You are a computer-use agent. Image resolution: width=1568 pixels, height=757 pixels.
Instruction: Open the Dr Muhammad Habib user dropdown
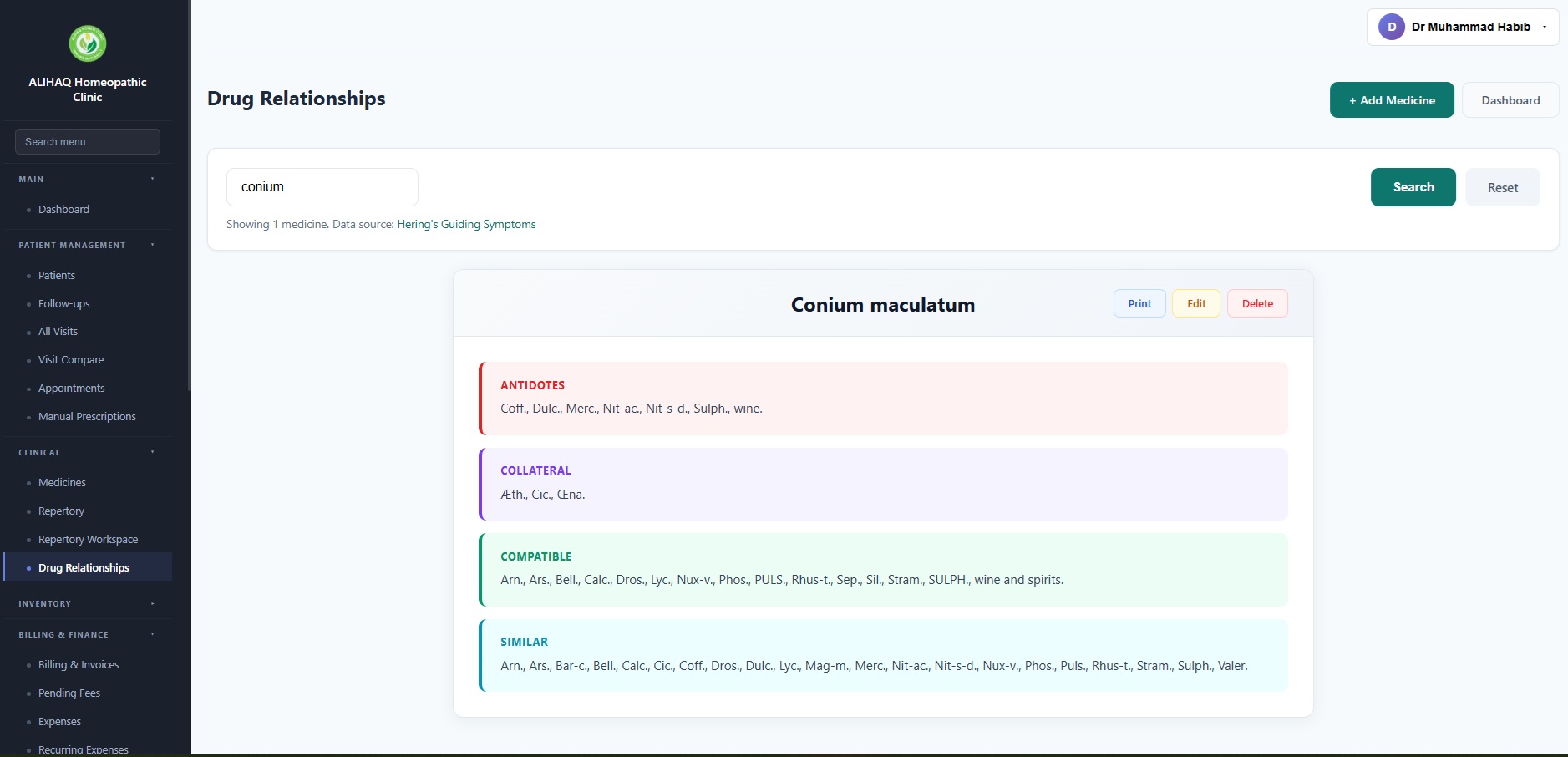point(1463,27)
